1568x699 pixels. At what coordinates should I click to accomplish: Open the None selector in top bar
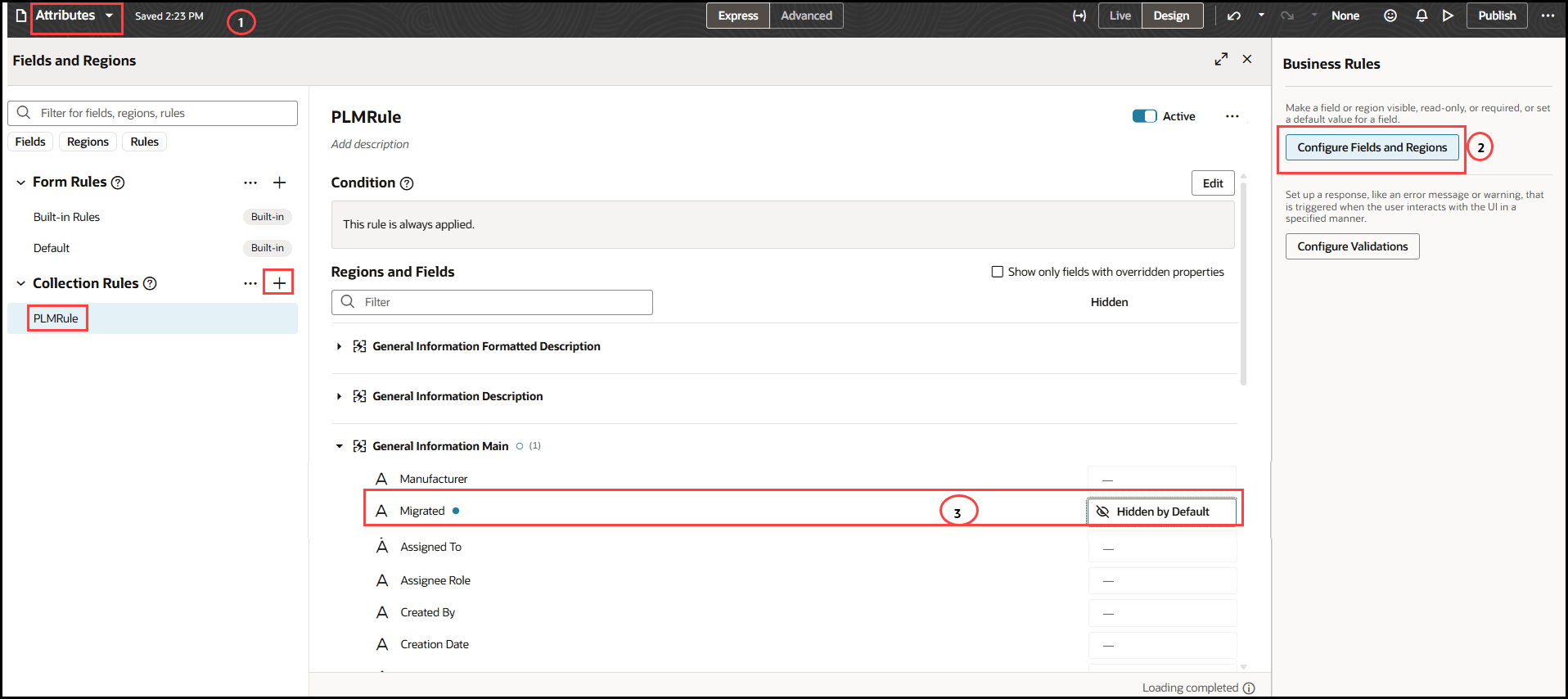[x=1345, y=16]
